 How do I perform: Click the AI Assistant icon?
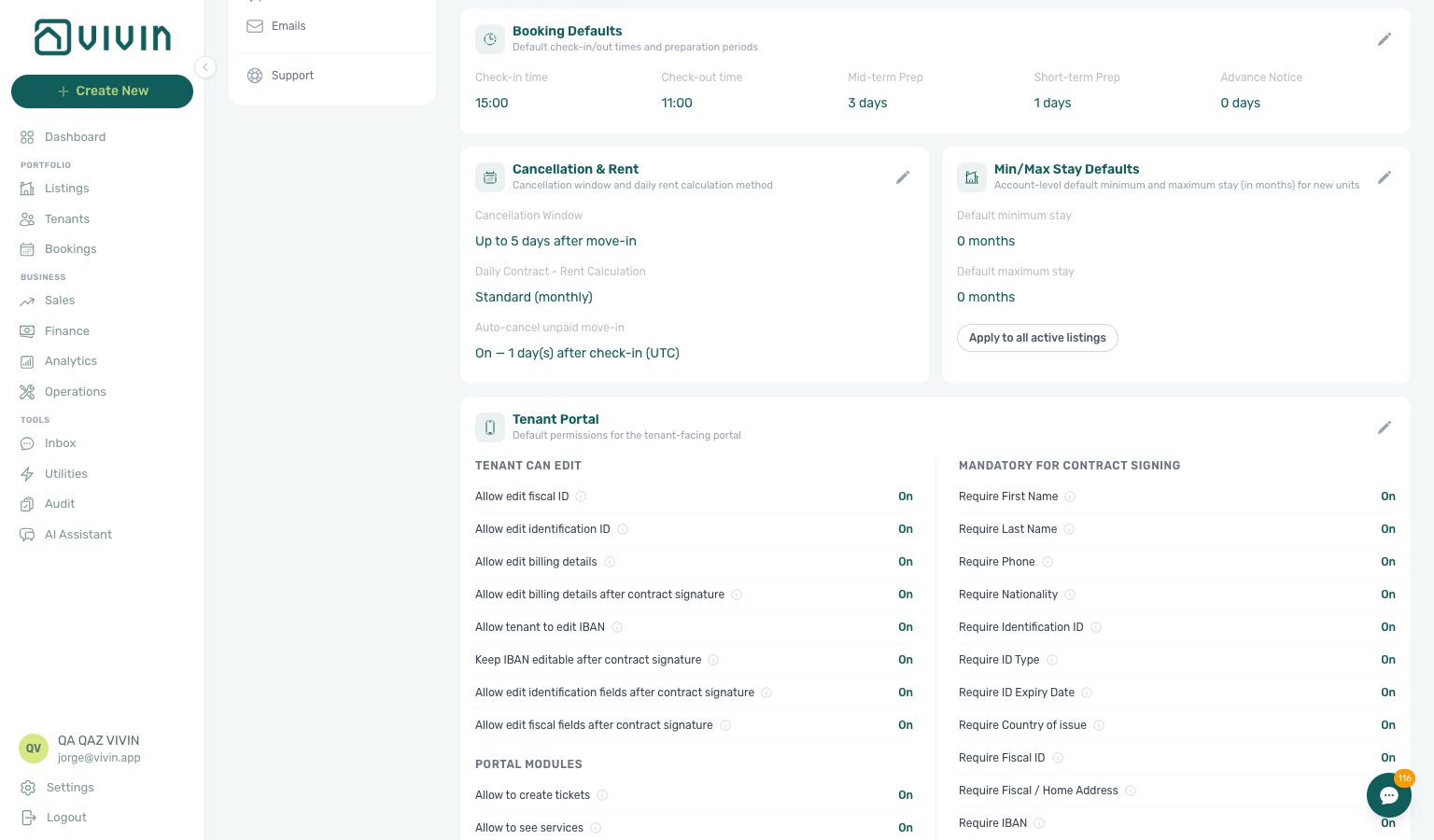pyautogui.click(x=27, y=535)
